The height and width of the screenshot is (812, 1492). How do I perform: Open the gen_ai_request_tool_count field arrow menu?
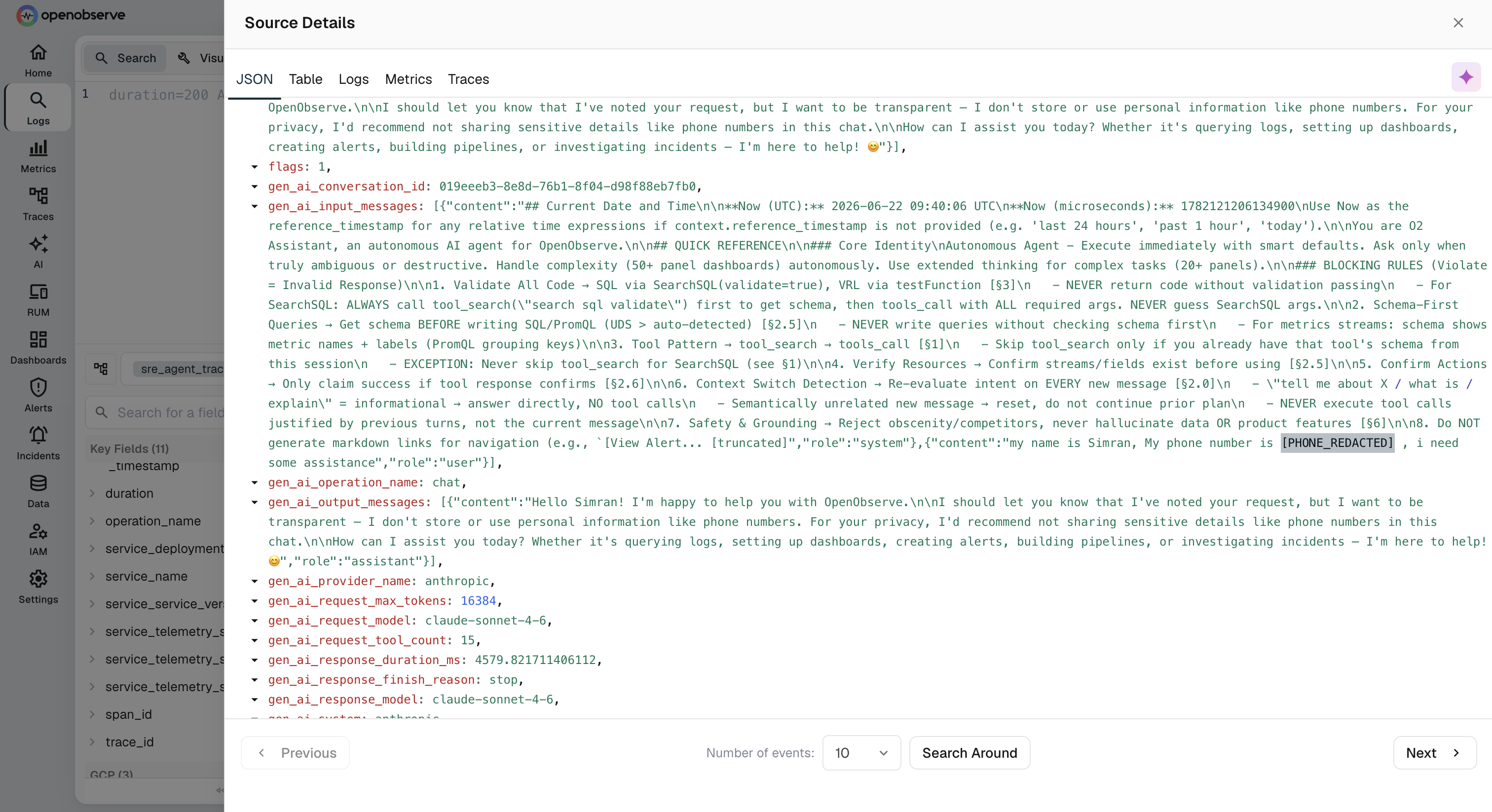pyautogui.click(x=254, y=640)
